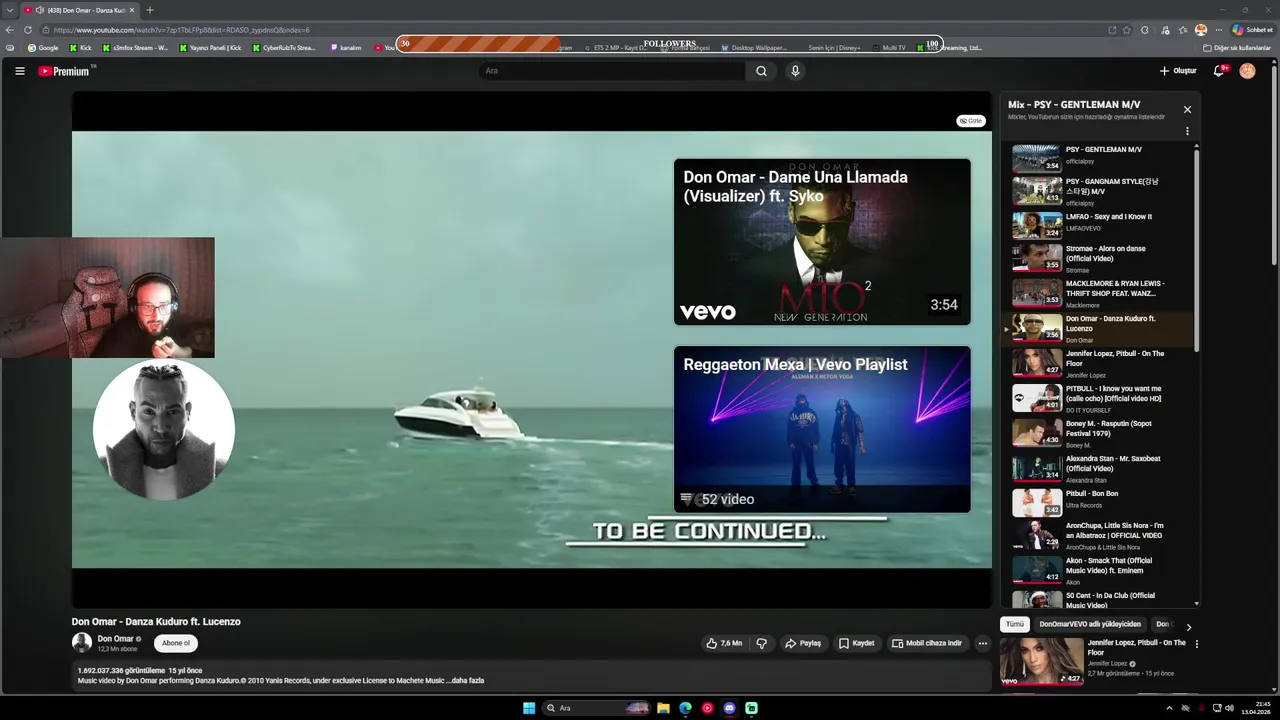The width and height of the screenshot is (1280, 720).
Task: Open the account avatar menu
Action: click(1247, 71)
